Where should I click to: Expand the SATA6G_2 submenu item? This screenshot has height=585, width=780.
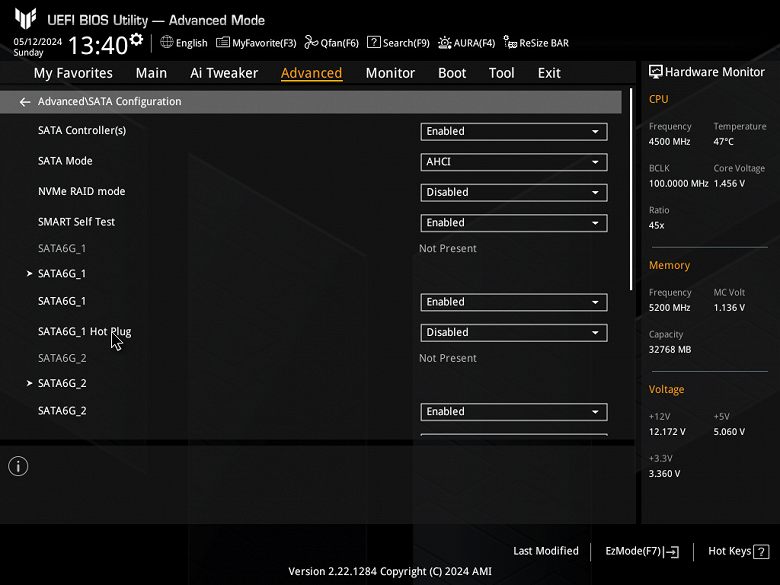coord(61,384)
